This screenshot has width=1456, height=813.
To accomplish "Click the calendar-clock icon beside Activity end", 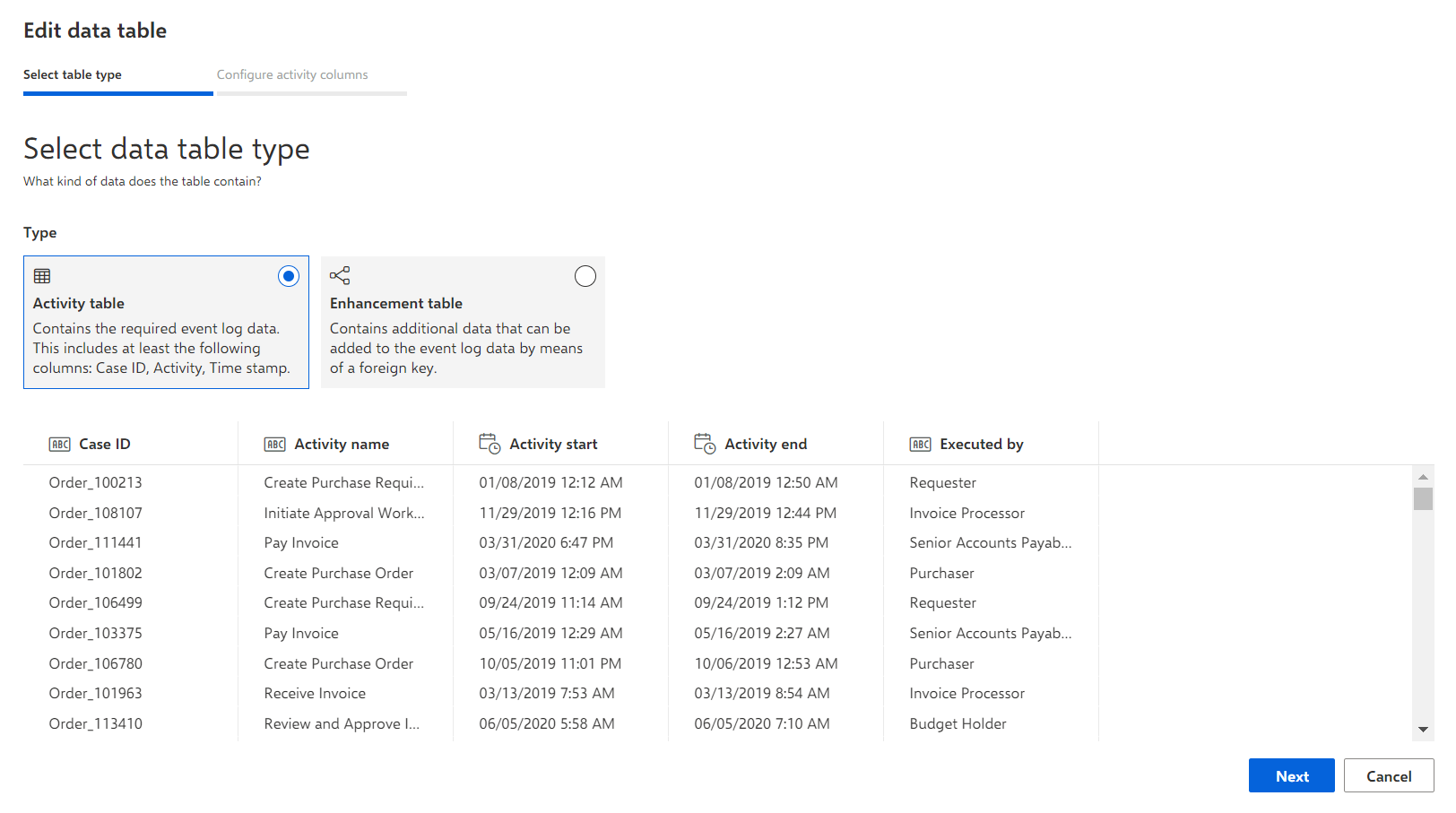I will [x=705, y=444].
